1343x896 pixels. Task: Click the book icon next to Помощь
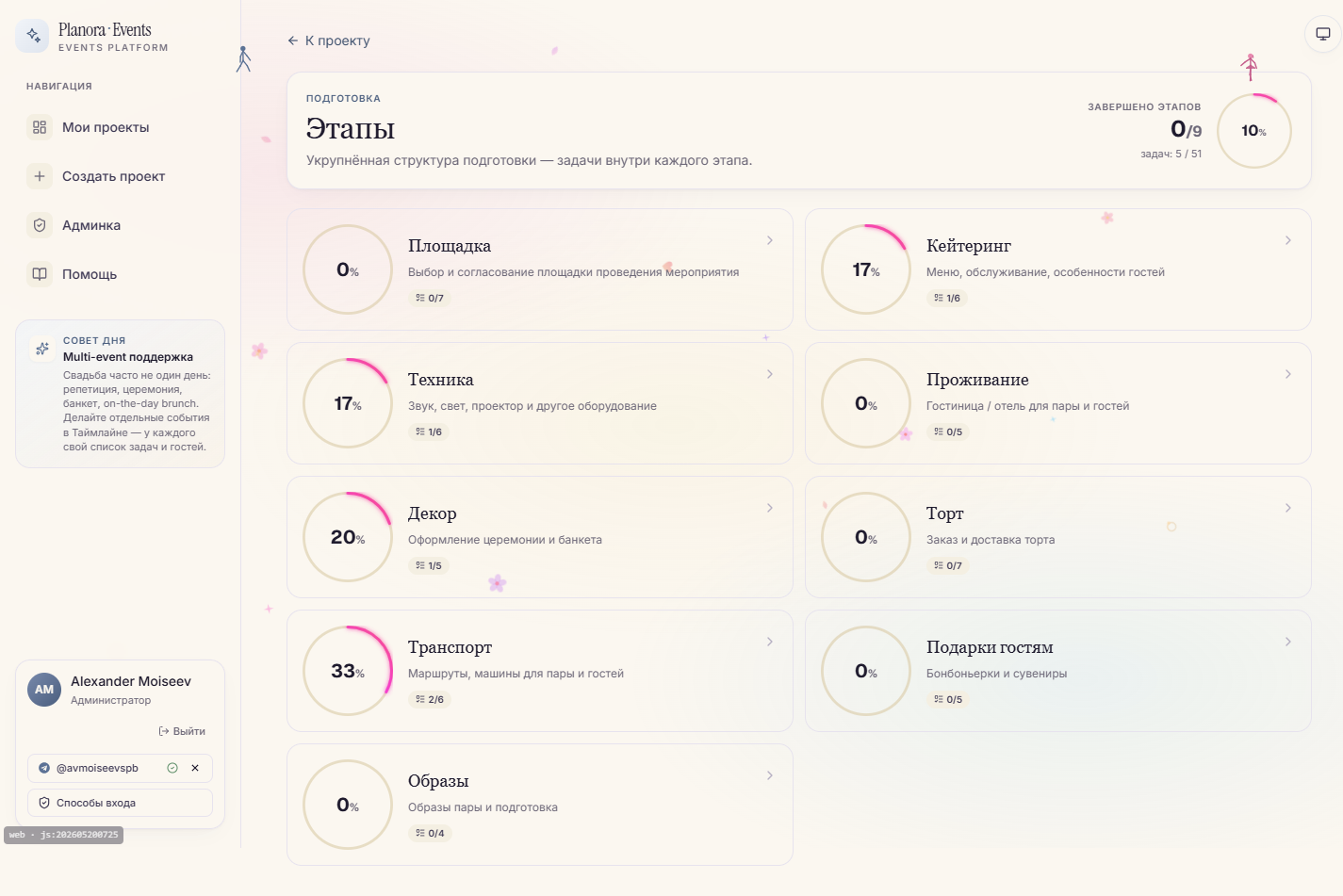[40, 274]
